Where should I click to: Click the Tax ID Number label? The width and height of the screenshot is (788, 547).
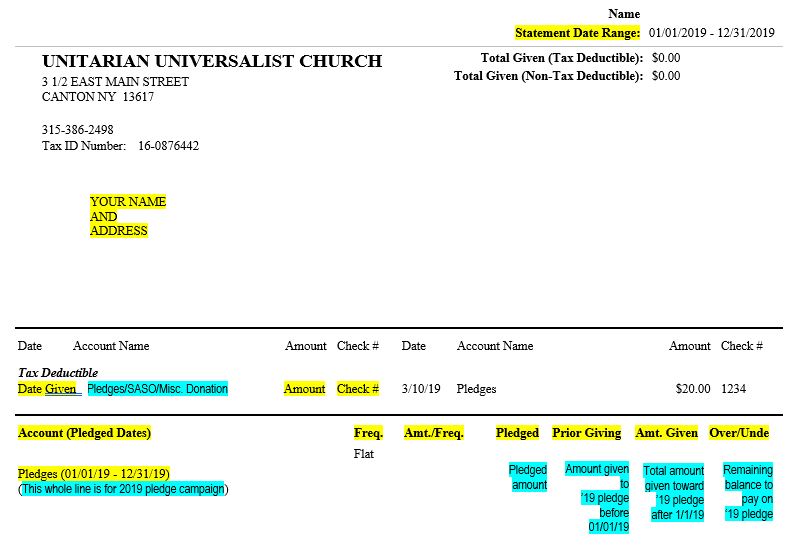point(84,146)
